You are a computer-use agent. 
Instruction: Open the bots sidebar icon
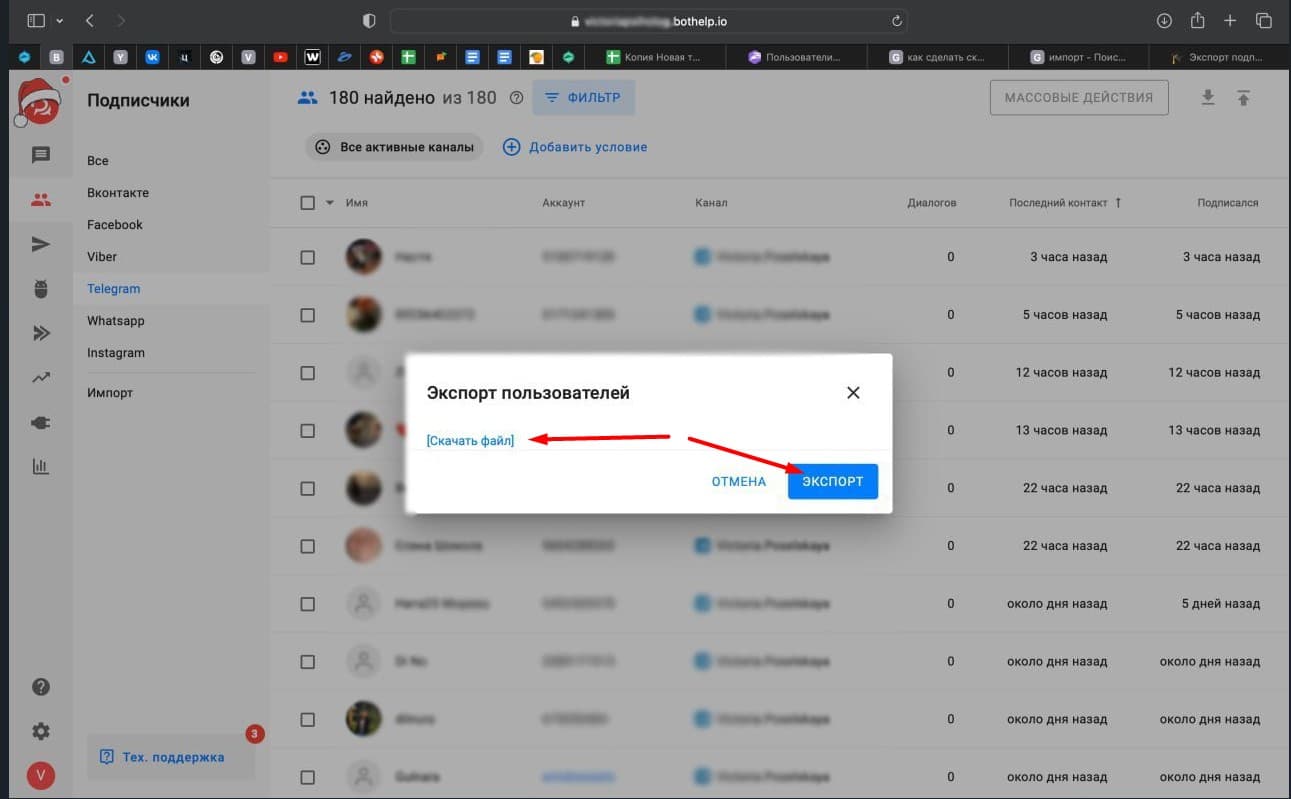(x=40, y=289)
